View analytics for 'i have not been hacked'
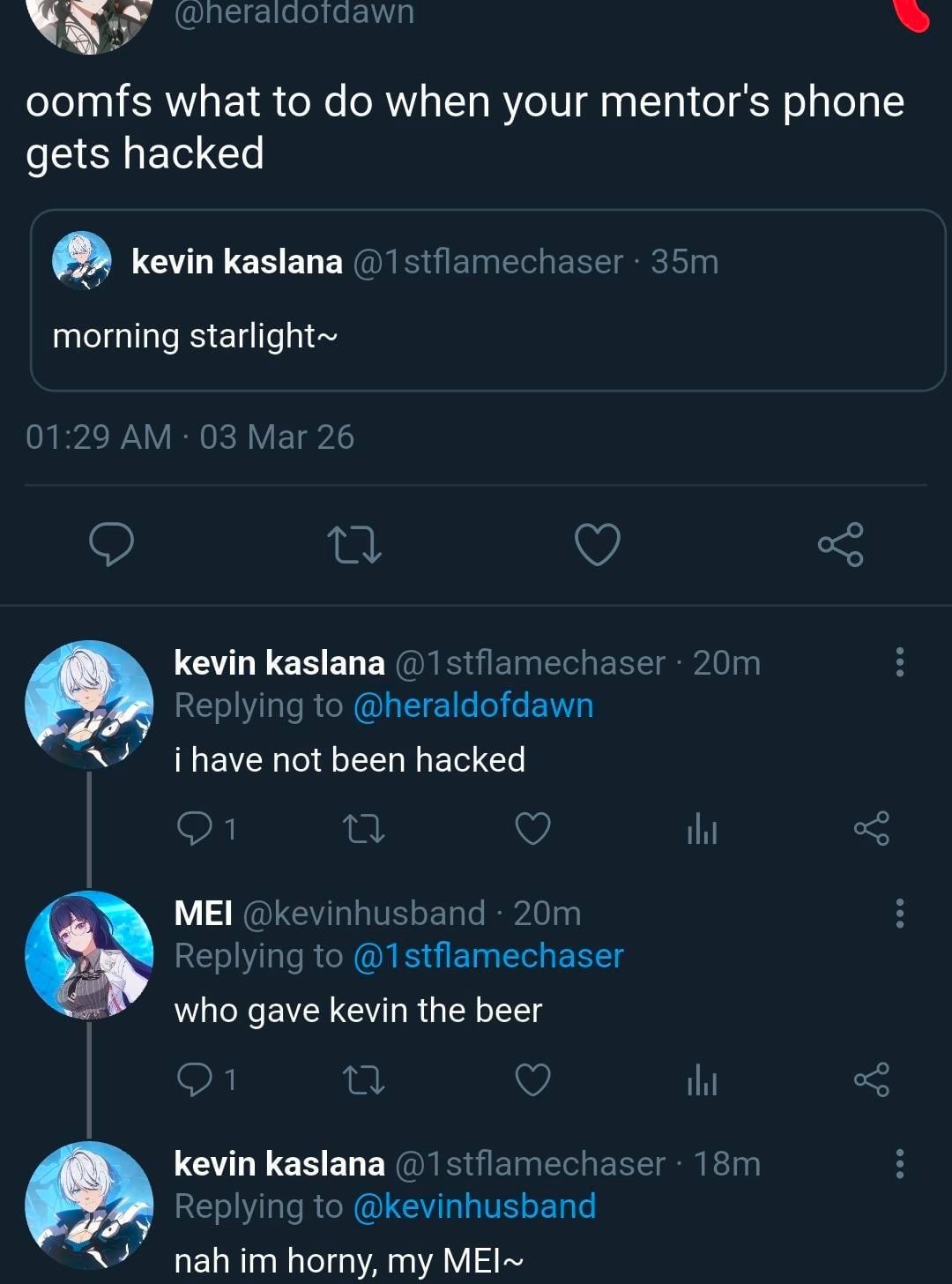Screen dimensions: 952x1284 tap(702, 830)
